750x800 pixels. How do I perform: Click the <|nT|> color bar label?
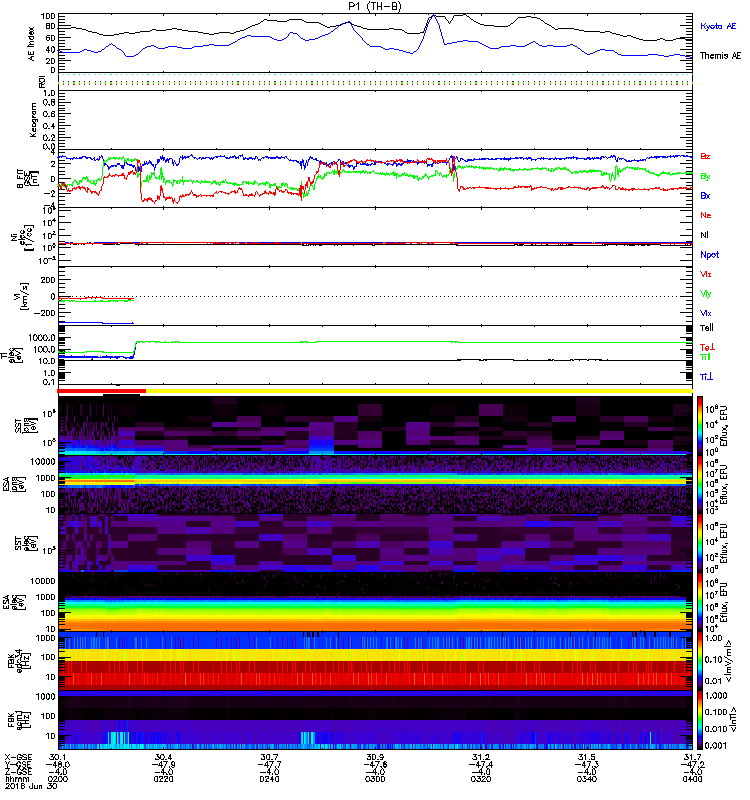tap(733, 720)
